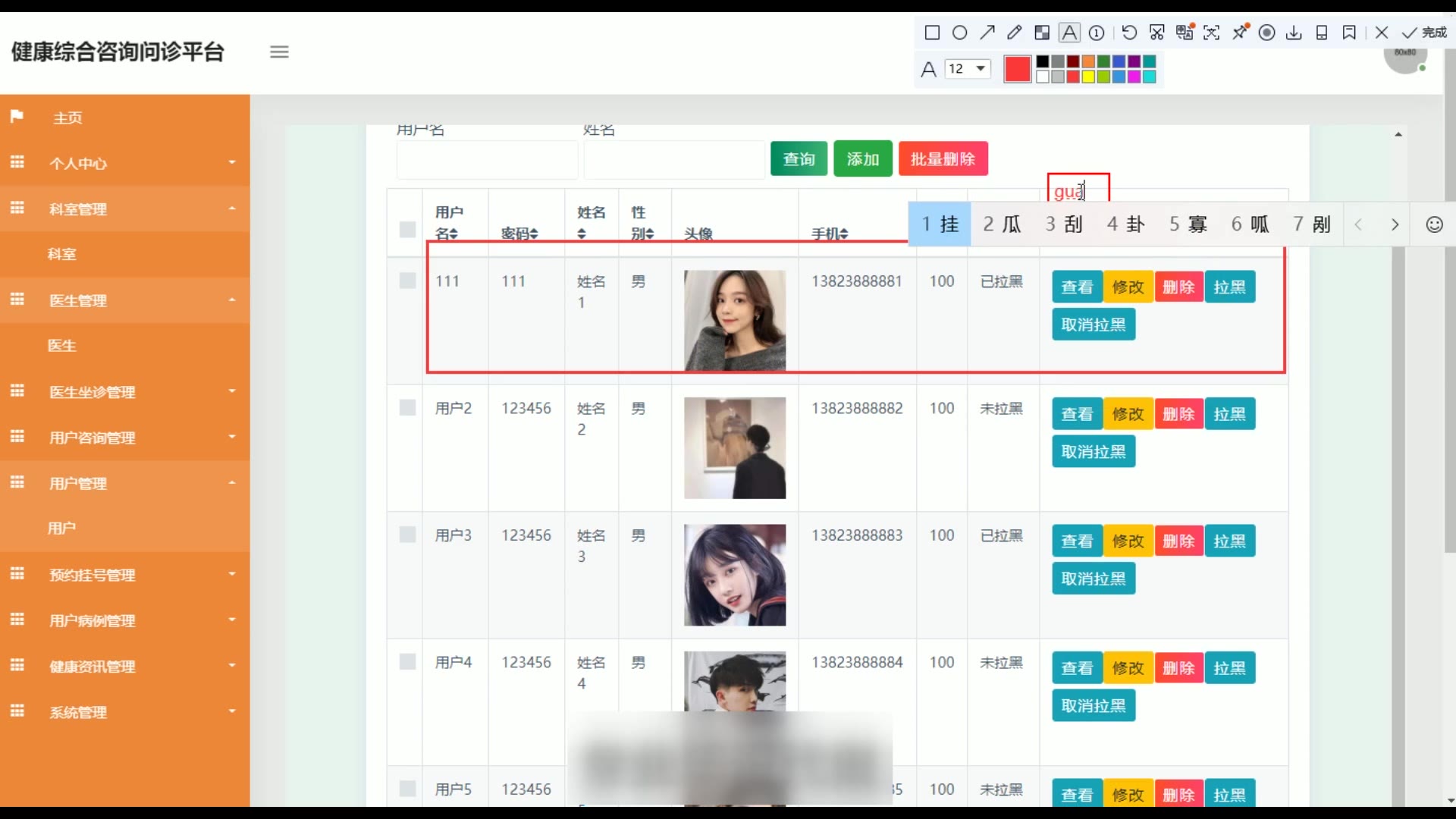Select the mosaic blur tool
Viewport: 1456px width, 819px height.
point(1042,33)
